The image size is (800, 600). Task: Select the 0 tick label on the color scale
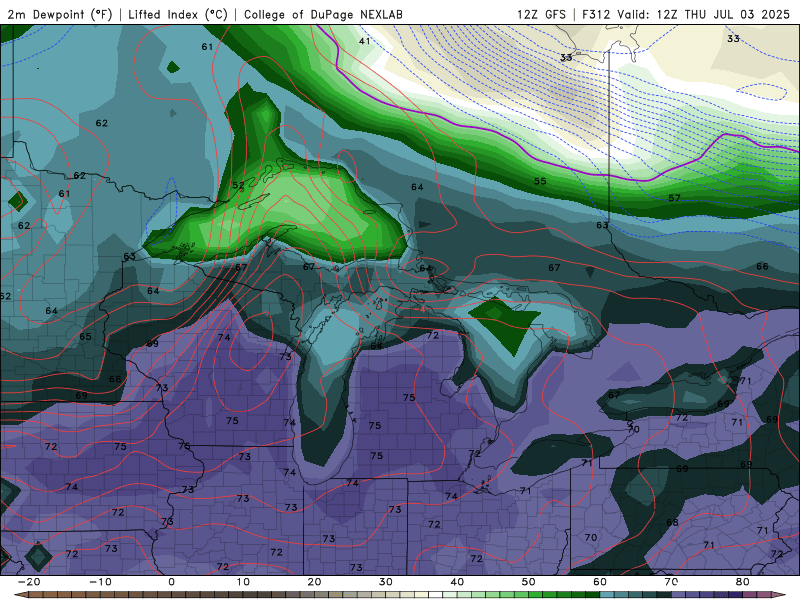171,582
